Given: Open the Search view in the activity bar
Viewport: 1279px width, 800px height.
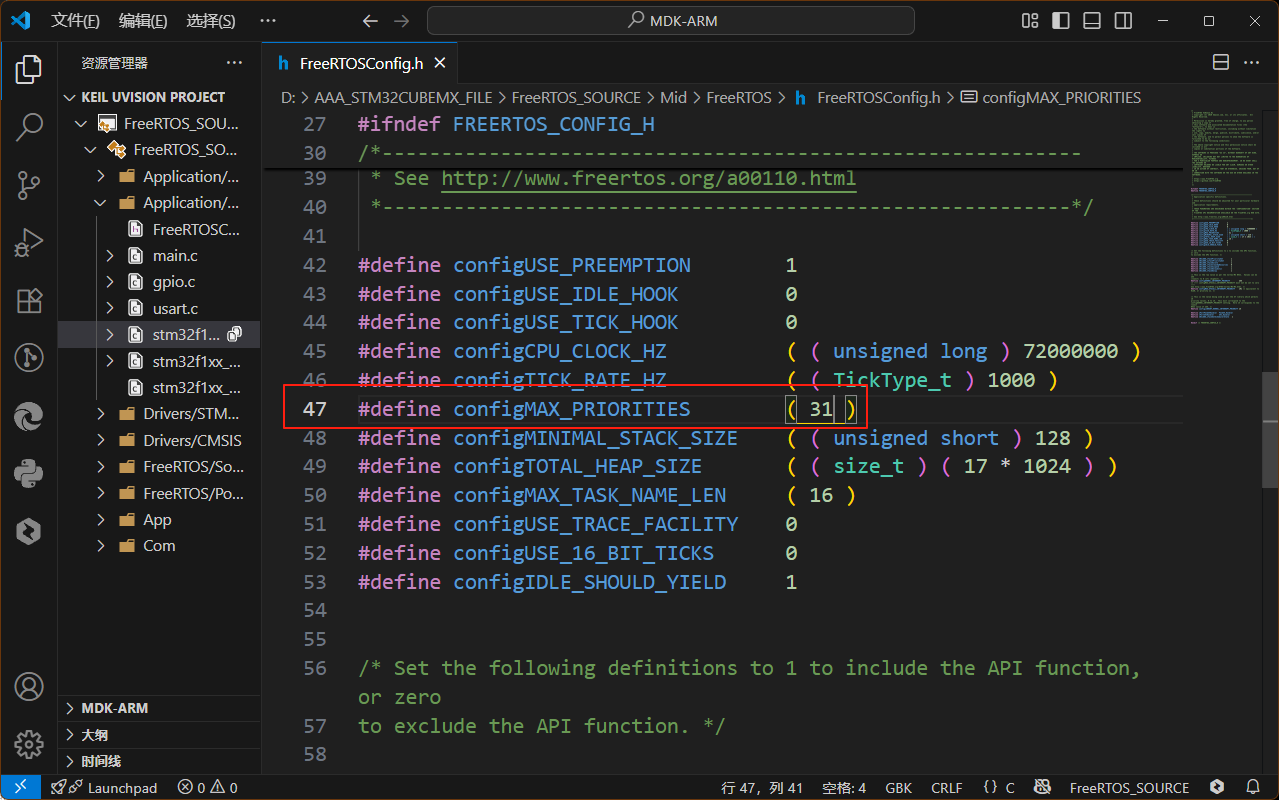Looking at the screenshot, I should tap(29, 128).
